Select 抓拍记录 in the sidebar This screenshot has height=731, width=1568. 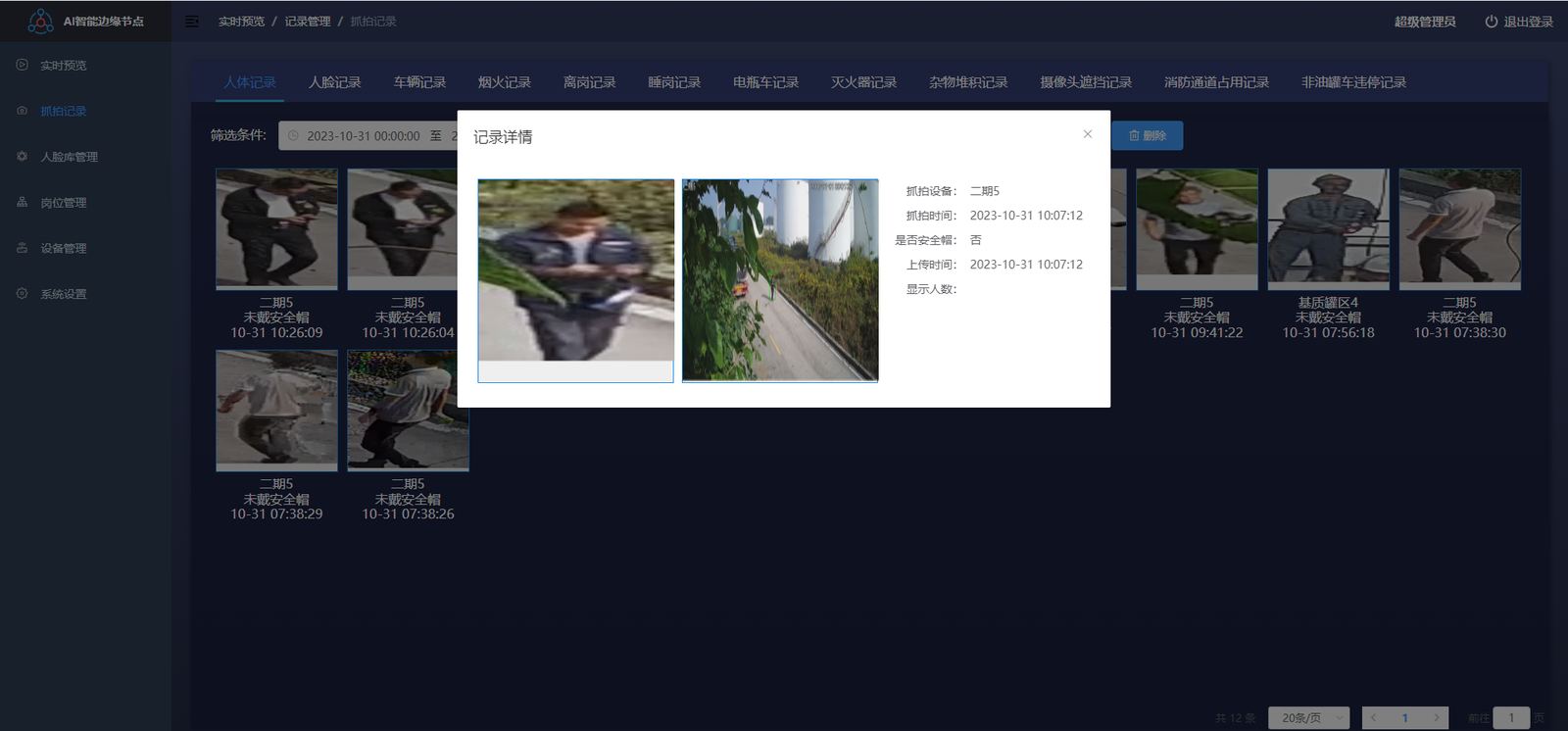tap(64, 112)
